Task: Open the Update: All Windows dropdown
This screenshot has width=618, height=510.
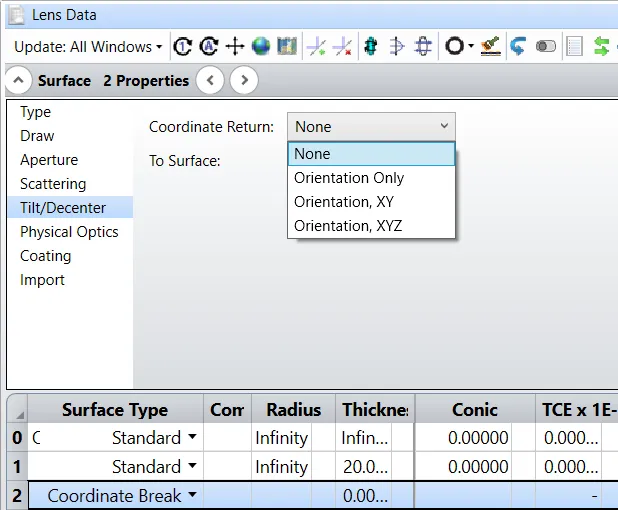Action: pos(88,47)
